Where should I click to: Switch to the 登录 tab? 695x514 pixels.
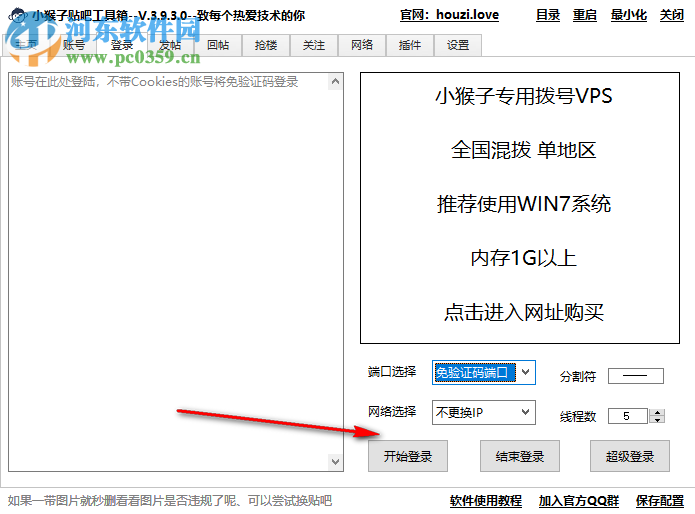coord(122,45)
